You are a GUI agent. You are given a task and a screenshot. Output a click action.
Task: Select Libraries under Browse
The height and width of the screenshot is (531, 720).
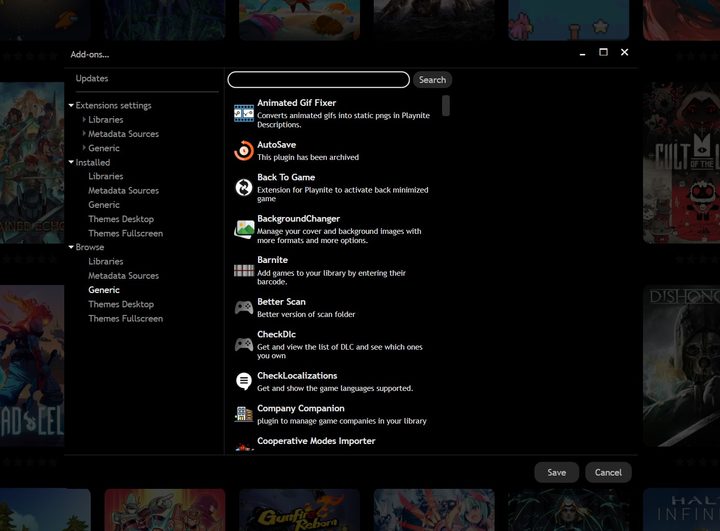(x=106, y=261)
